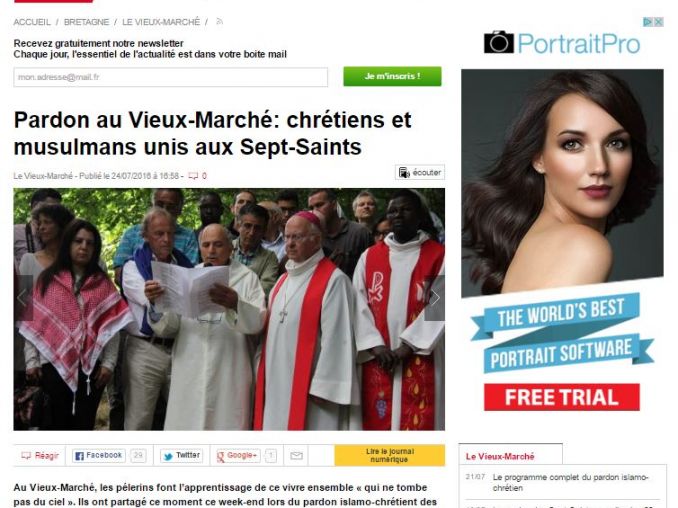The height and width of the screenshot is (508, 678).
Task: Close the PortraitPro ad with X
Action: pyautogui.click(x=659, y=22)
